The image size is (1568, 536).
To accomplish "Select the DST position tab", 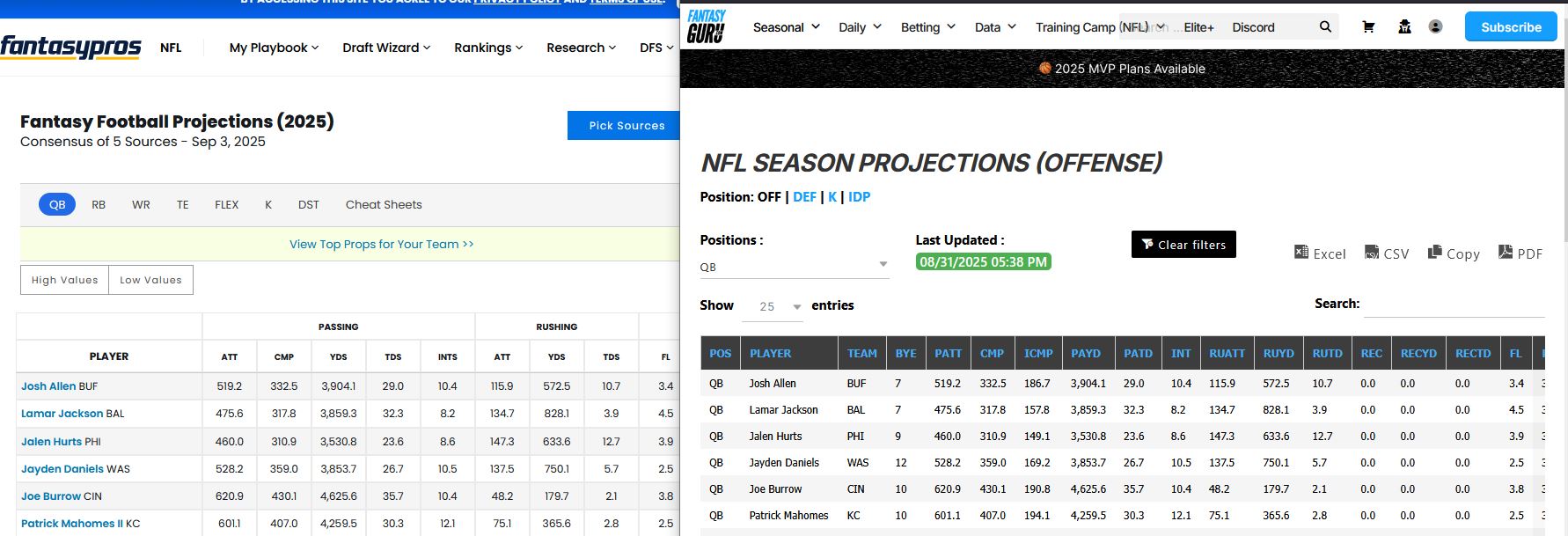I will click(x=308, y=204).
